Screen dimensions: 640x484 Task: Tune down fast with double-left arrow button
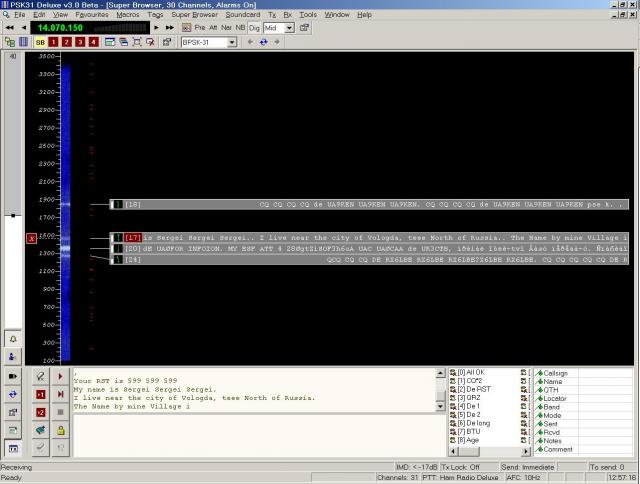pos(9,28)
